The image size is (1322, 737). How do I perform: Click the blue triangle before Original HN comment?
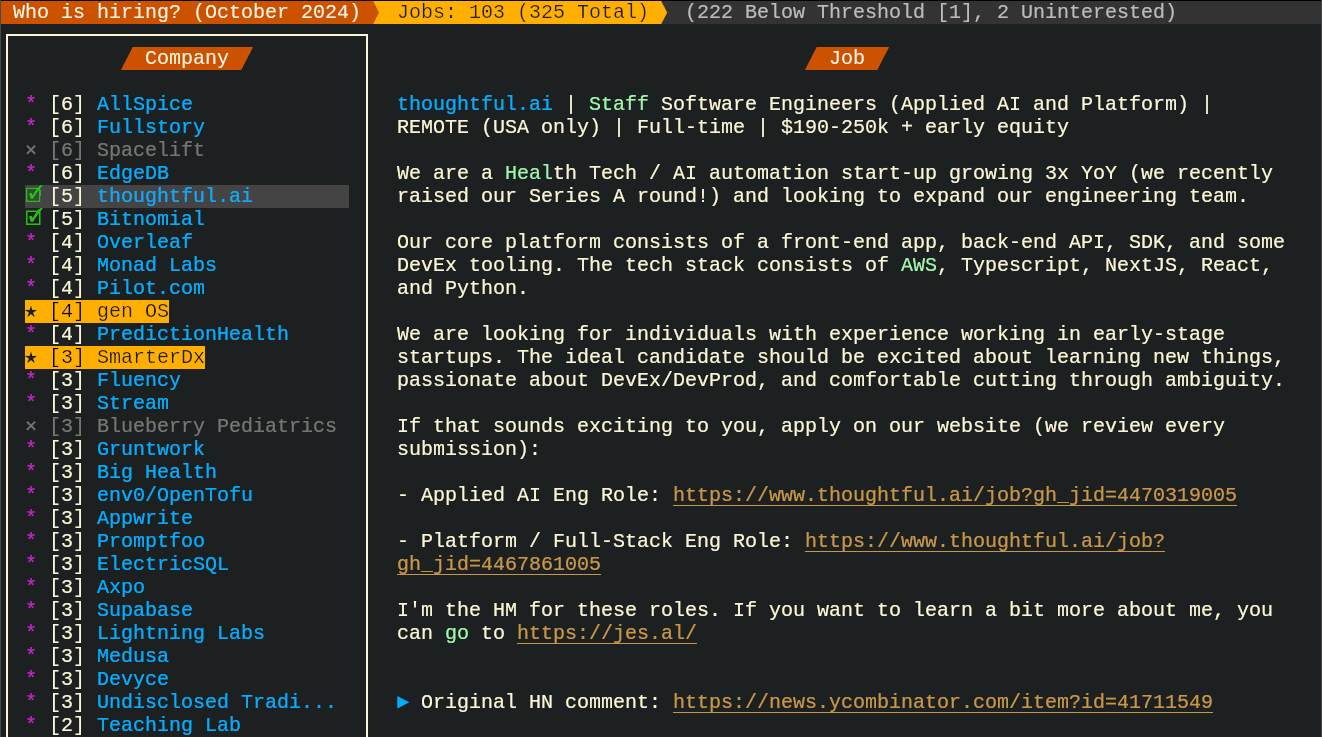tap(403, 702)
